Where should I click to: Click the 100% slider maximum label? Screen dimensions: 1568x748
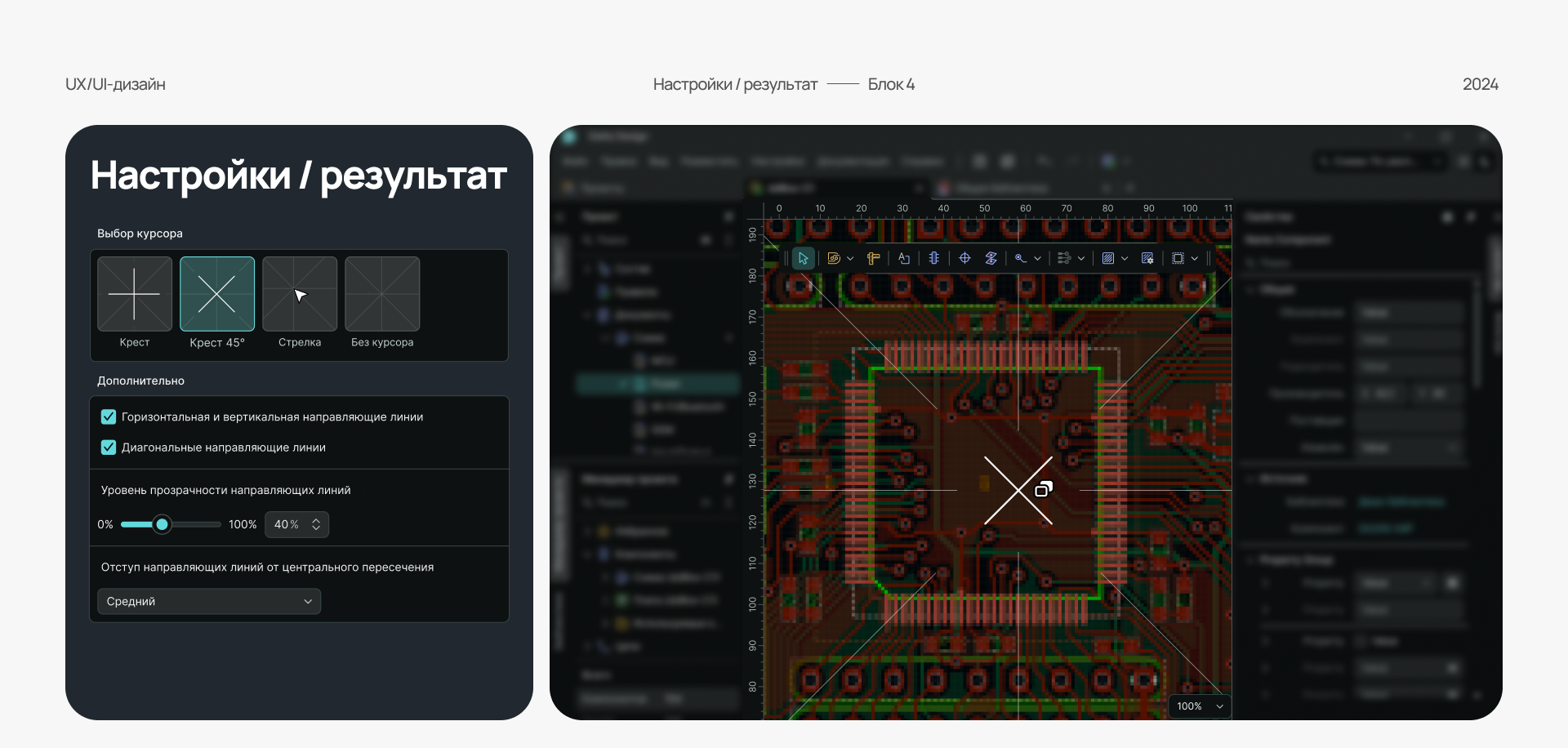pyautogui.click(x=243, y=524)
